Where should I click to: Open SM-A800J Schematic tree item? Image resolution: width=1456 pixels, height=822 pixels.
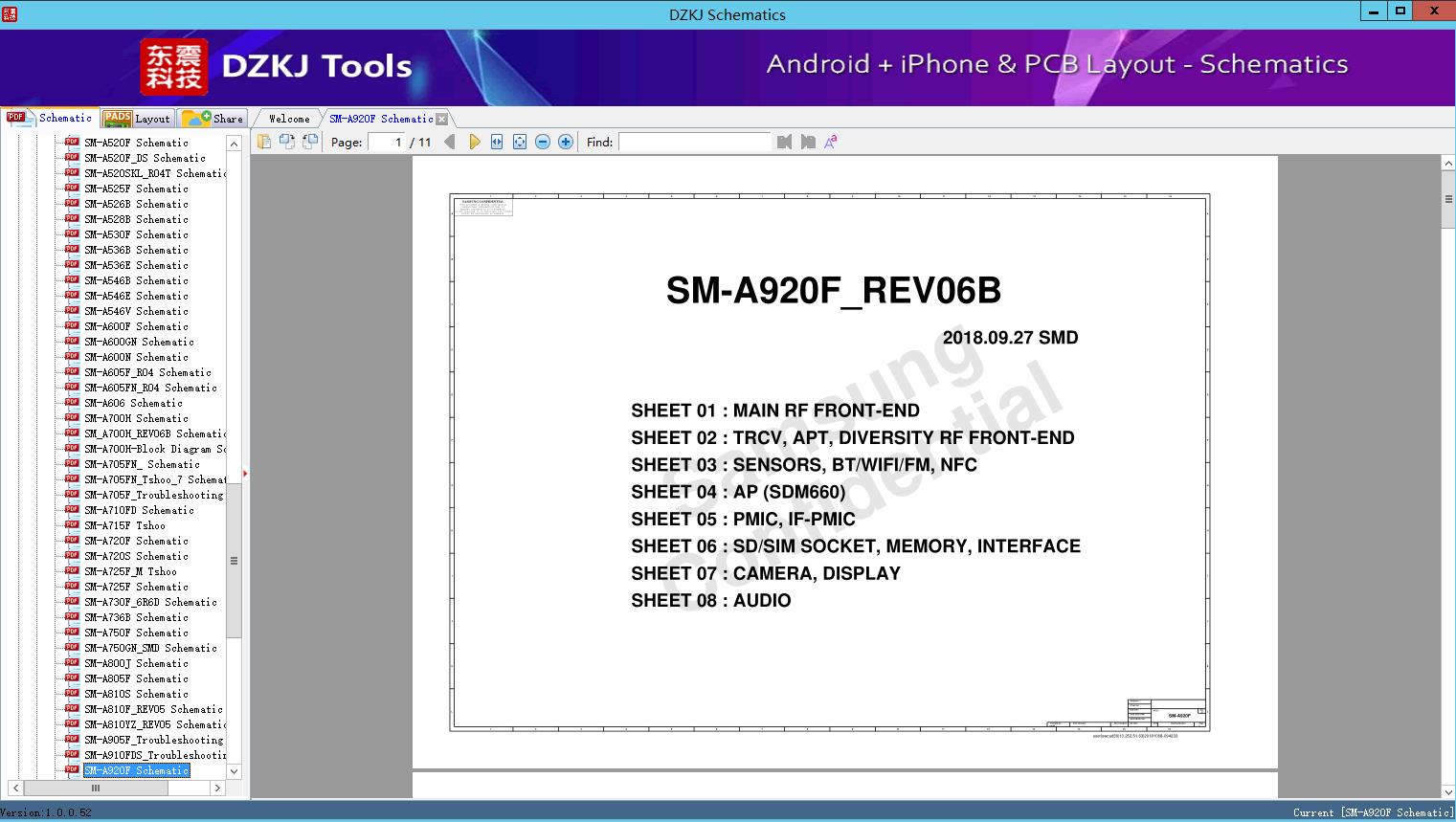136,663
